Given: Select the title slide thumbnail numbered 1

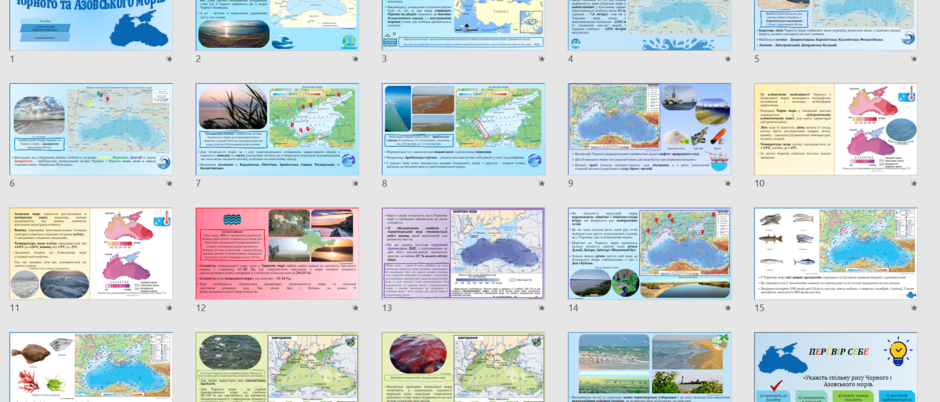Looking at the screenshot, I should point(91,25).
